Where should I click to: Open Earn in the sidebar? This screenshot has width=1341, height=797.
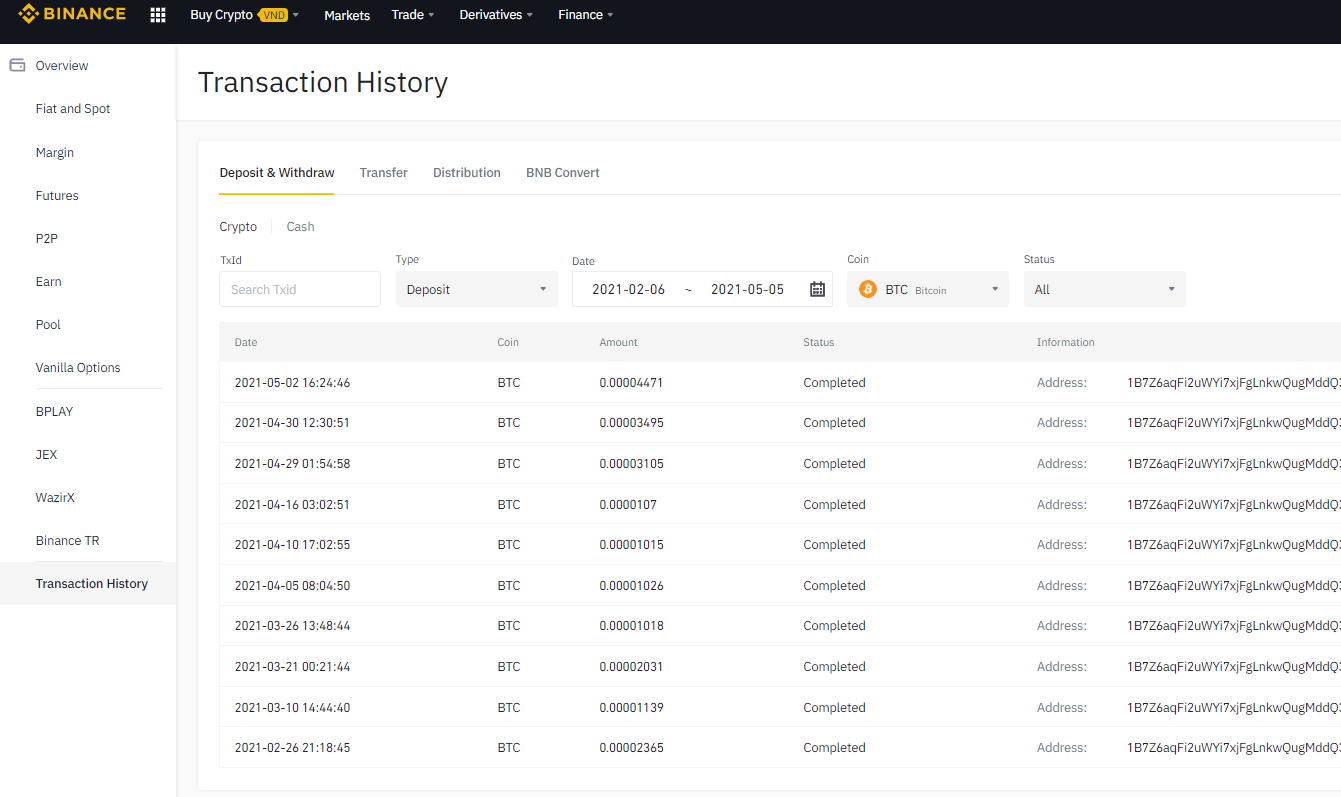(49, 282)
